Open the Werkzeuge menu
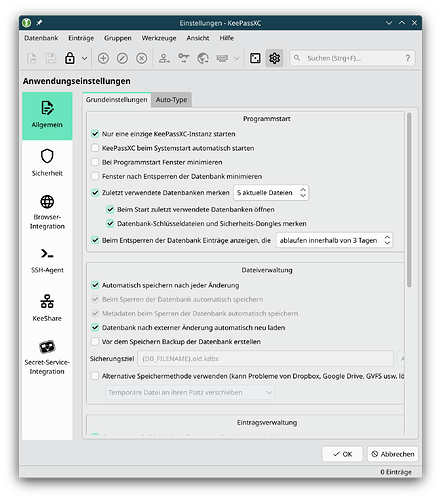This screenshot has width=441, height=500. point(159,38)
